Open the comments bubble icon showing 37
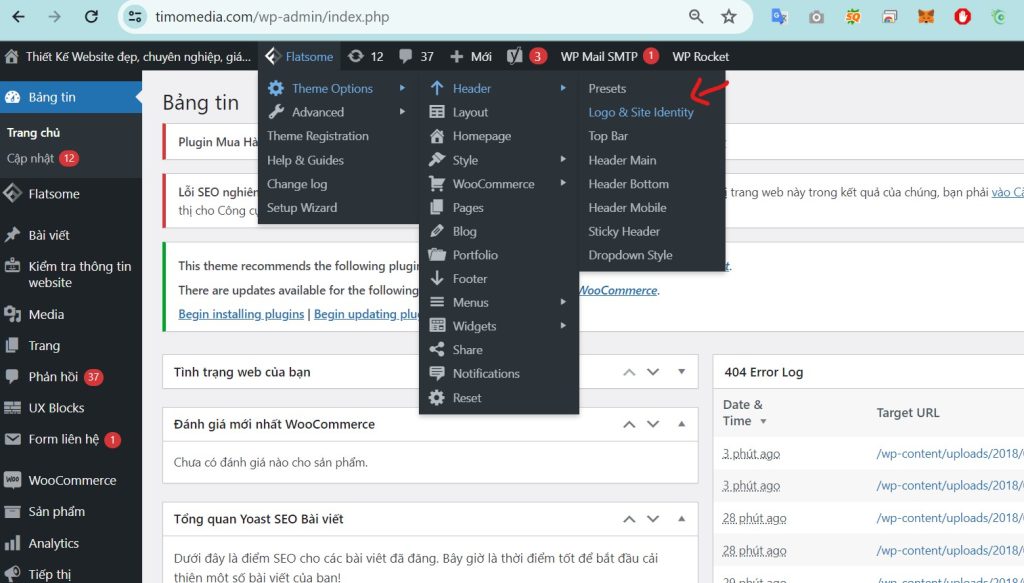 click(406, 56)
